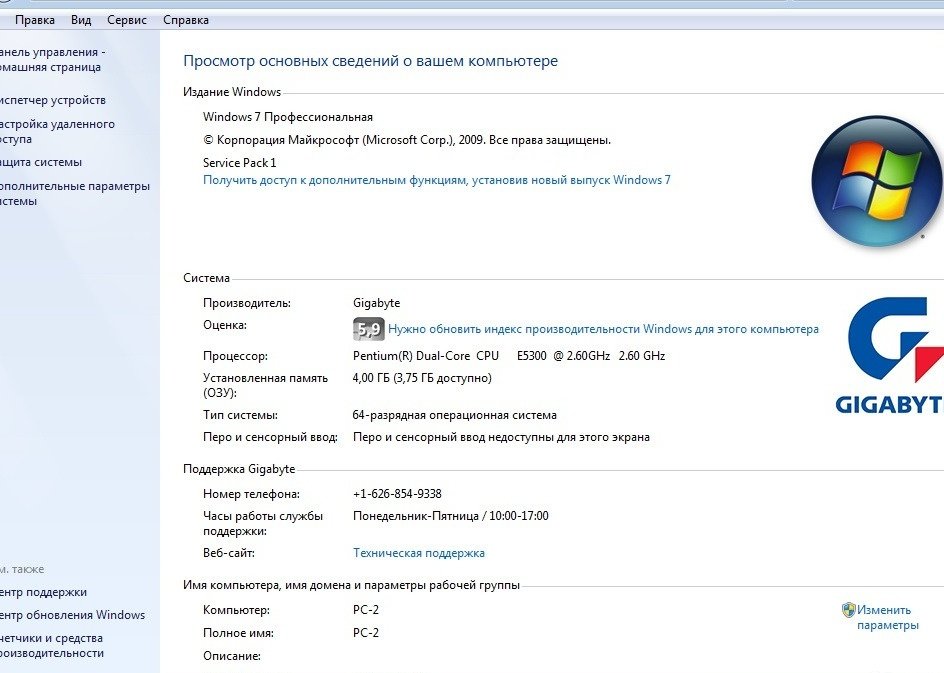Click manufacturer value Gigabyte

point(376,303)
